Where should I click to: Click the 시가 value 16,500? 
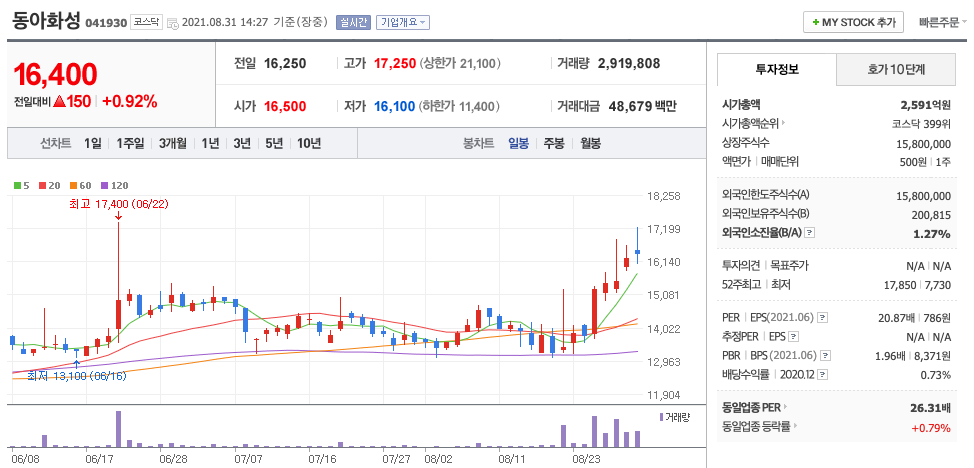(x=285, y=106)
